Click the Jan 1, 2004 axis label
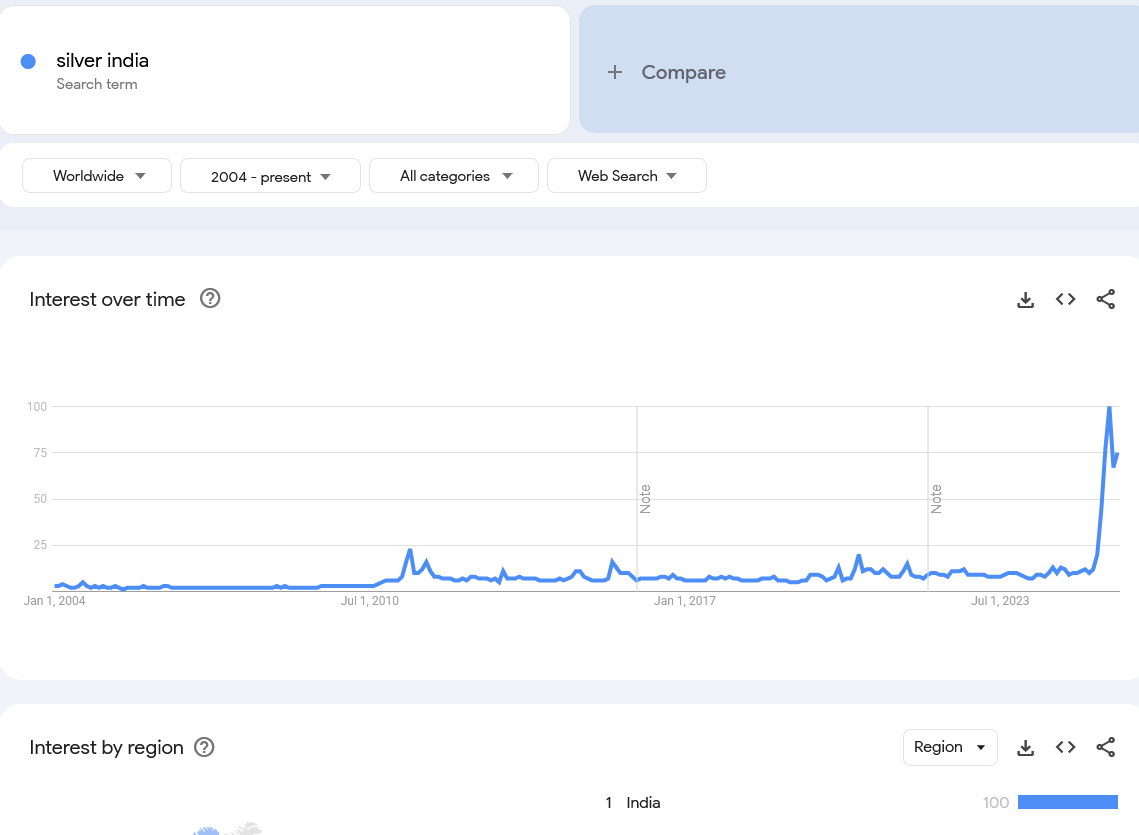This screenshot has width=1139, height=835. point(54,601)
